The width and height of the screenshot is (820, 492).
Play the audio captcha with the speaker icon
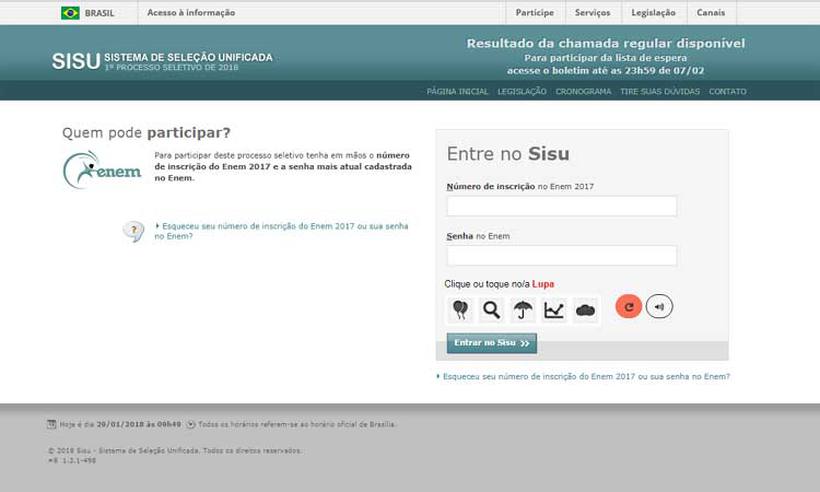658,306
